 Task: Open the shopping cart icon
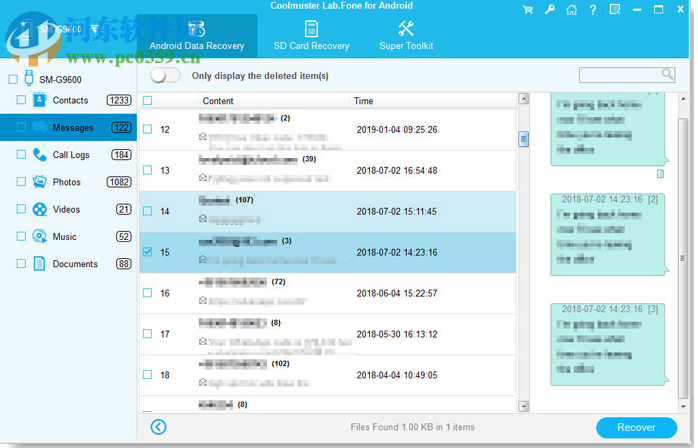[x=528, y=10]
